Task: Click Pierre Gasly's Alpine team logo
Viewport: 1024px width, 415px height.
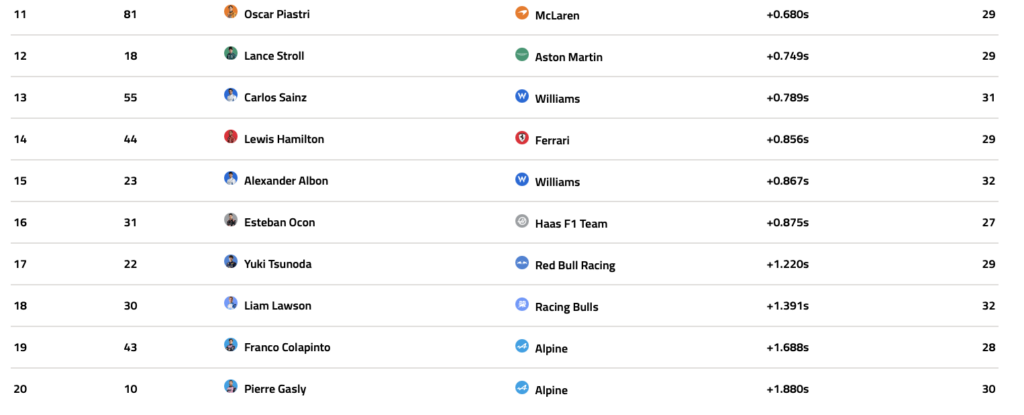Action: [521, 388]
